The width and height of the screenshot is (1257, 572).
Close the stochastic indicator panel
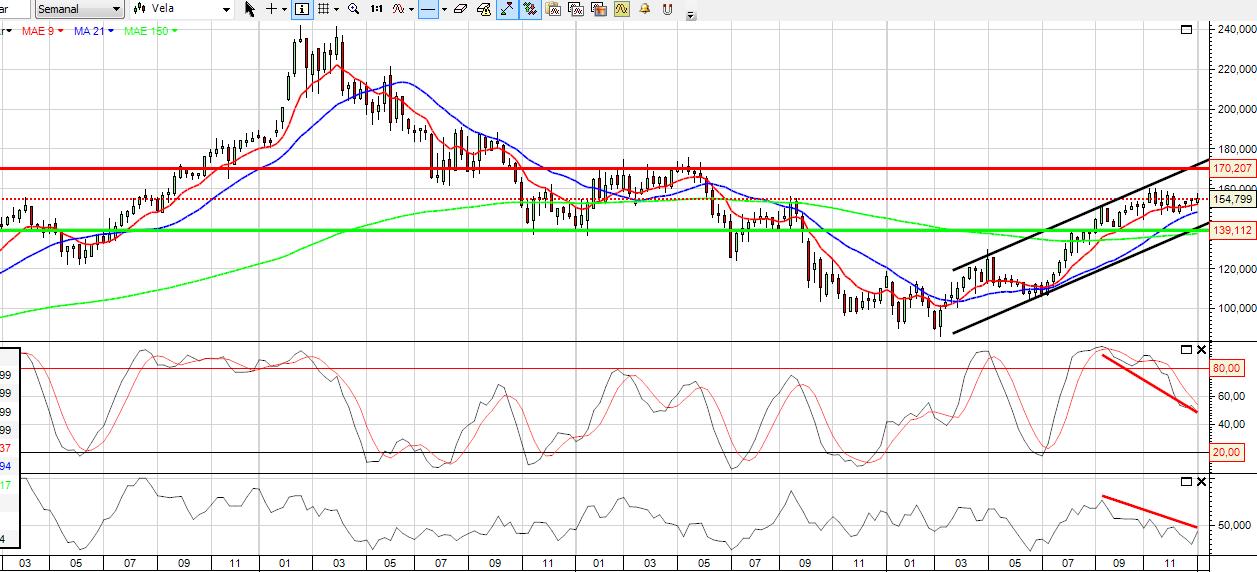click(1201, 349)
